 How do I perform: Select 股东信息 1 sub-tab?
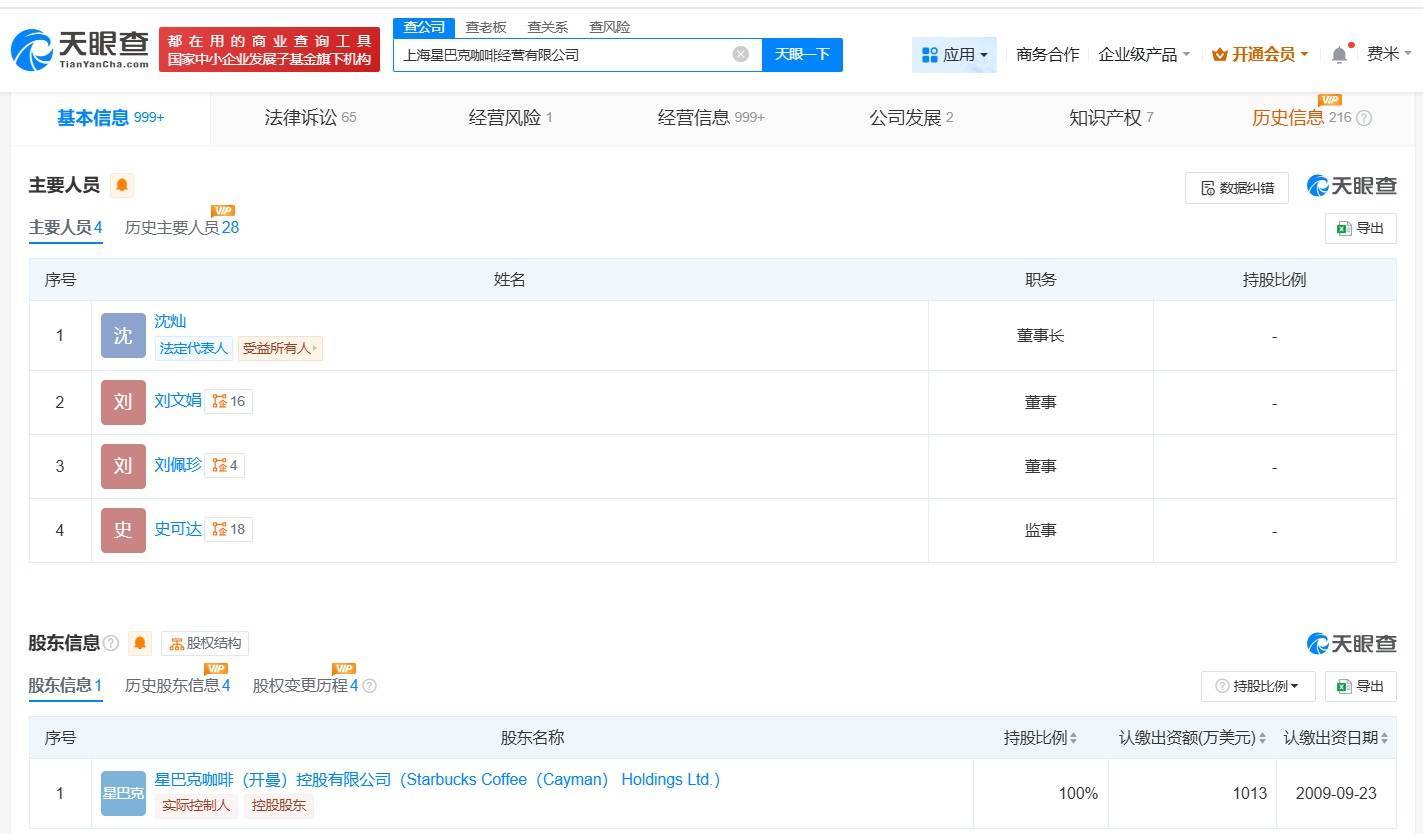tap(66, 685)
